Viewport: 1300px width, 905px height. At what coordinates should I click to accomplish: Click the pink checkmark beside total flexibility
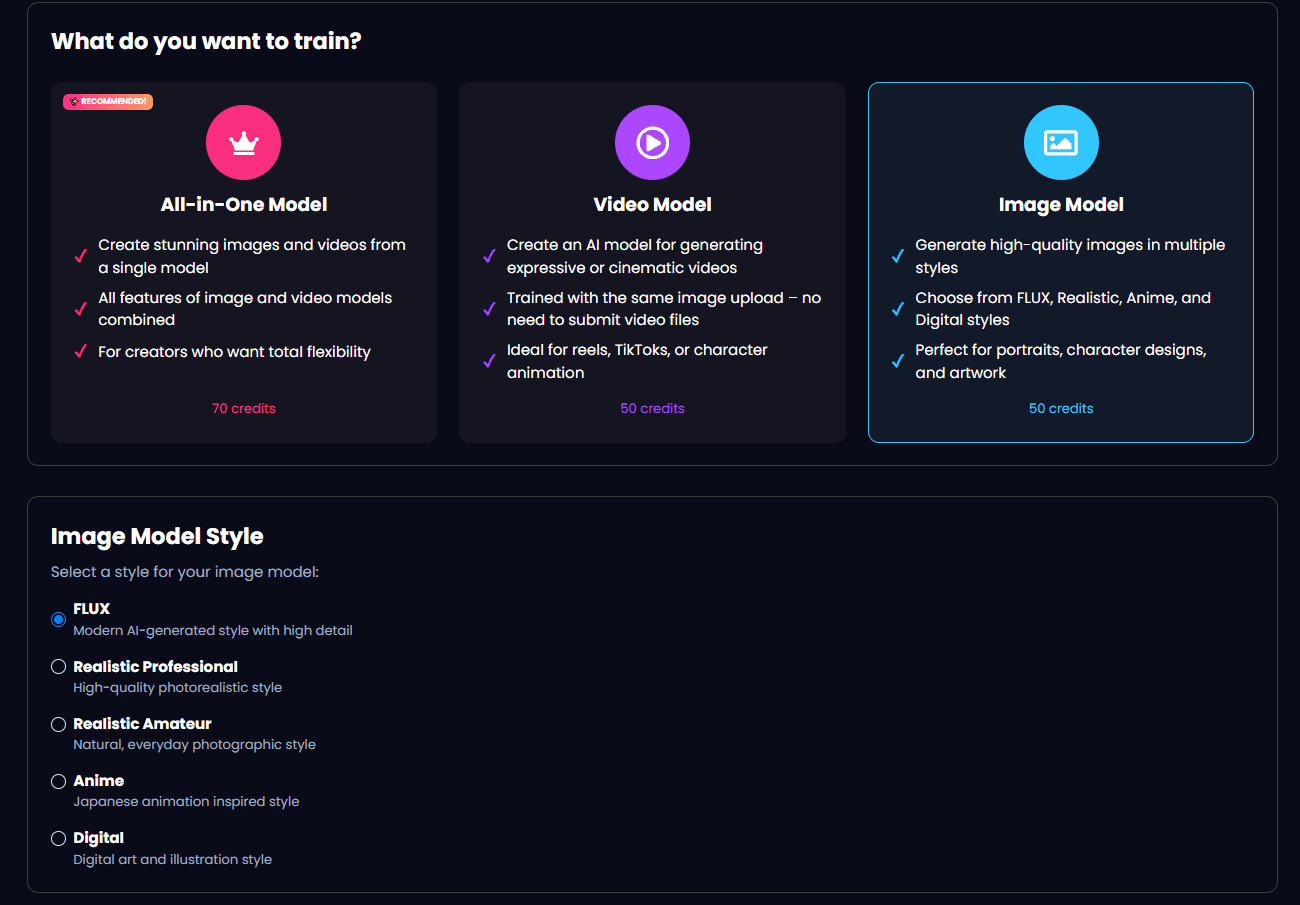pos(82,352)
